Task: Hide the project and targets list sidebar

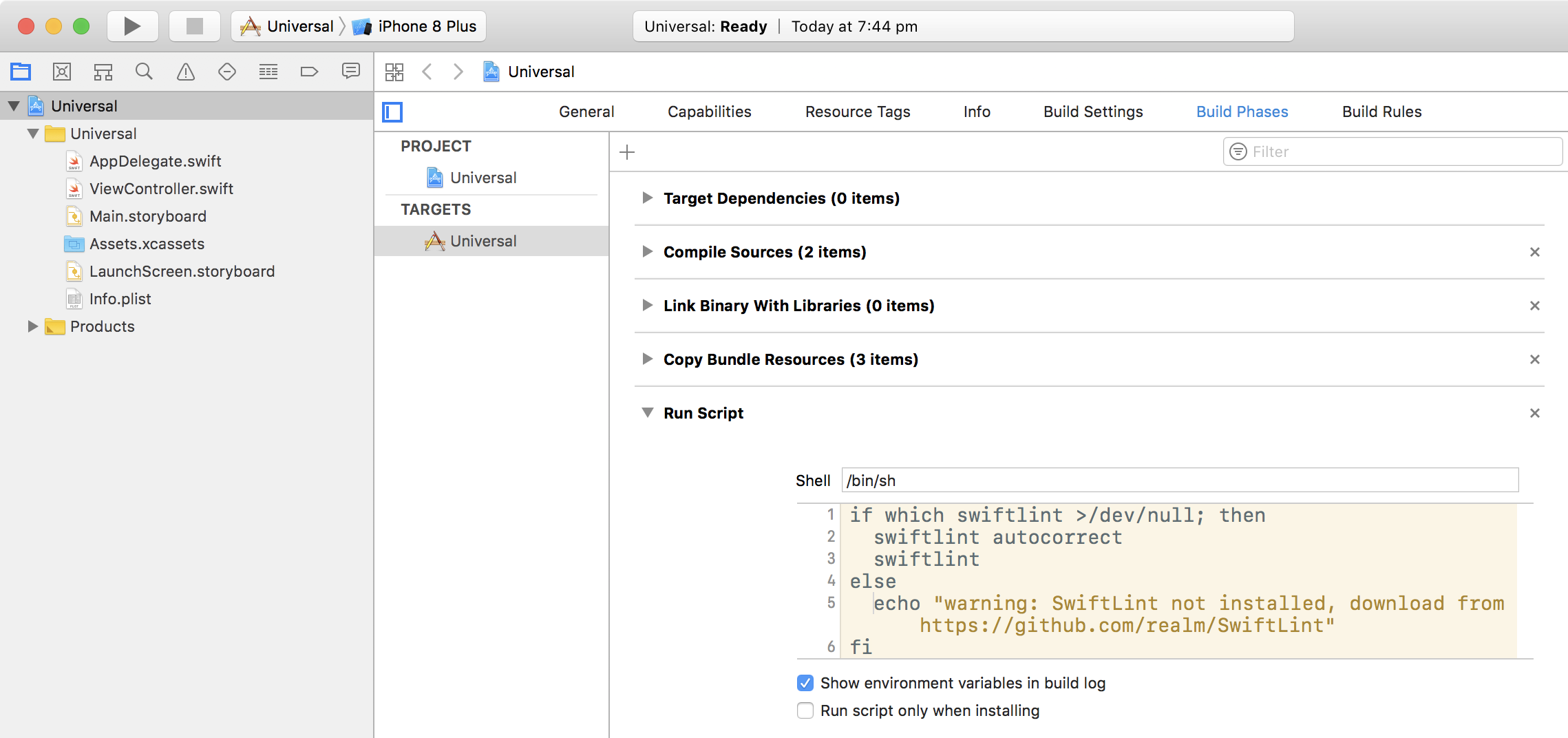Action: pyautogui.click(x=392, y=112)
